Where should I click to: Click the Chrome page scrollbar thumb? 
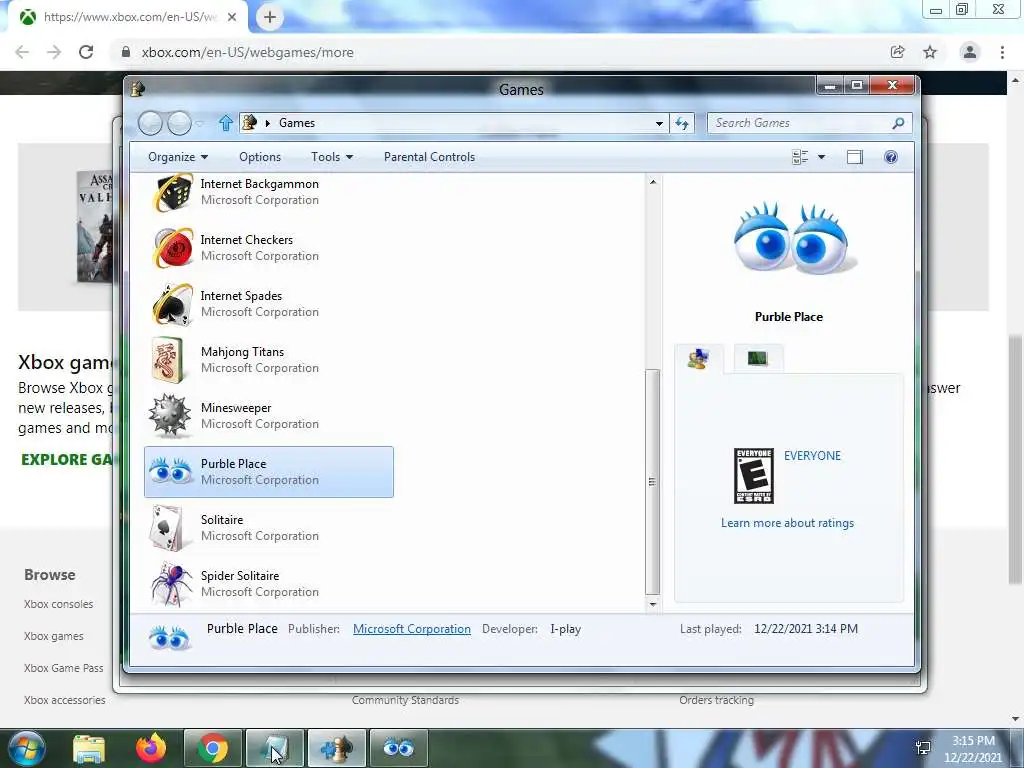tap(1015, 459)
